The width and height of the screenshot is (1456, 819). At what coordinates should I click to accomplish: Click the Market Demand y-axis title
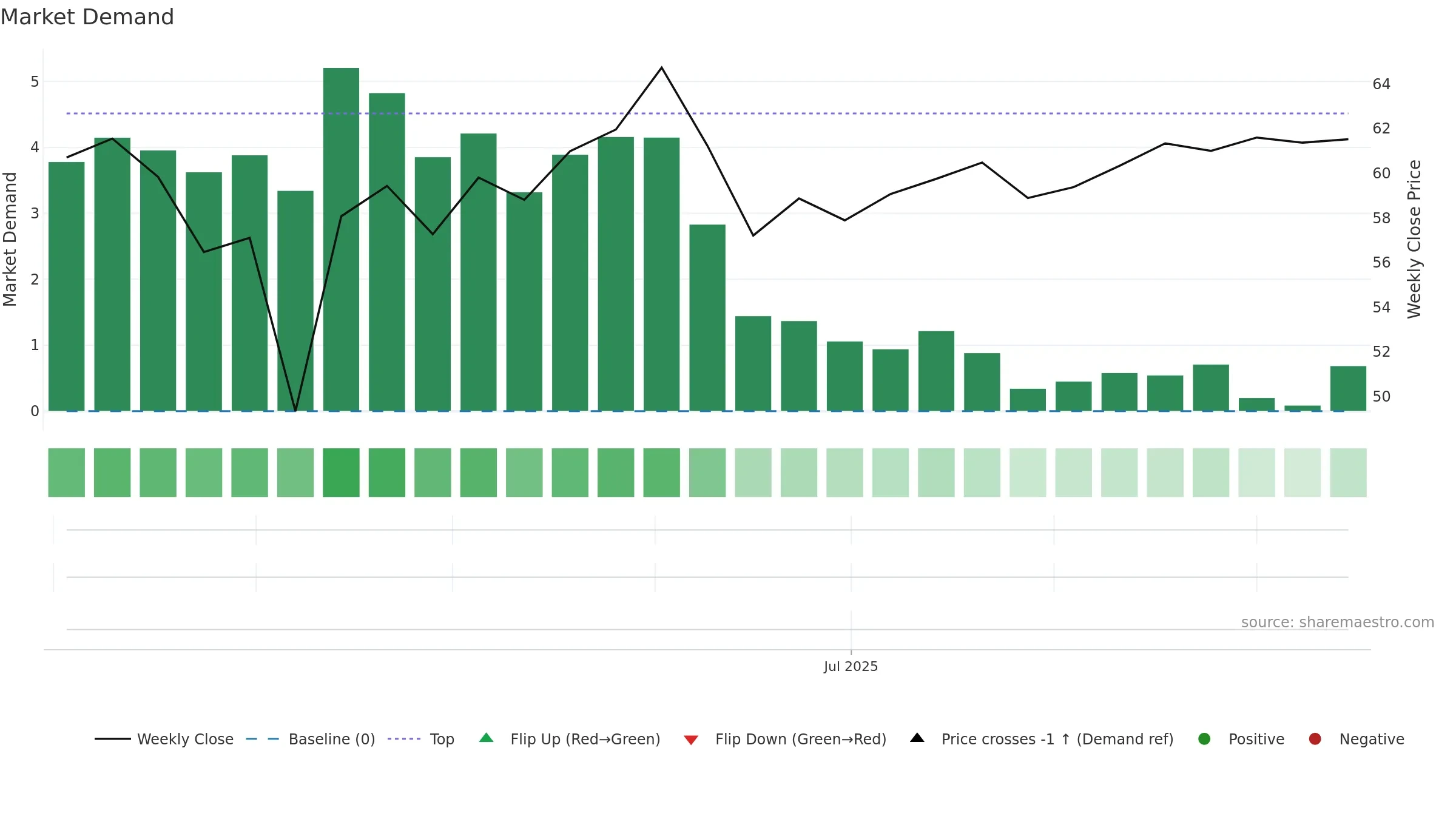coord(10,239)
